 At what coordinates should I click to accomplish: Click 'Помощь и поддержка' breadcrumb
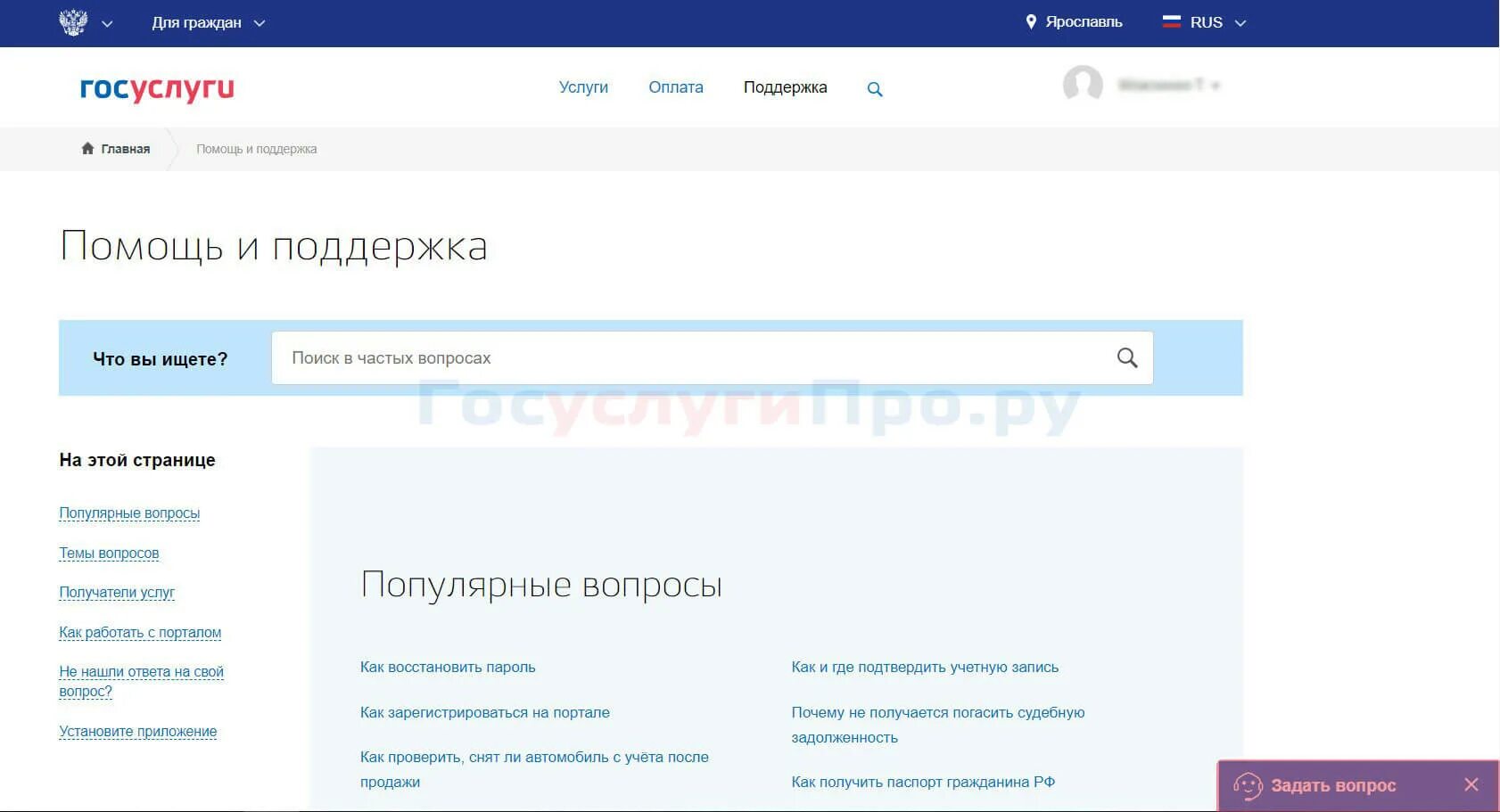(x=257, y=149)
